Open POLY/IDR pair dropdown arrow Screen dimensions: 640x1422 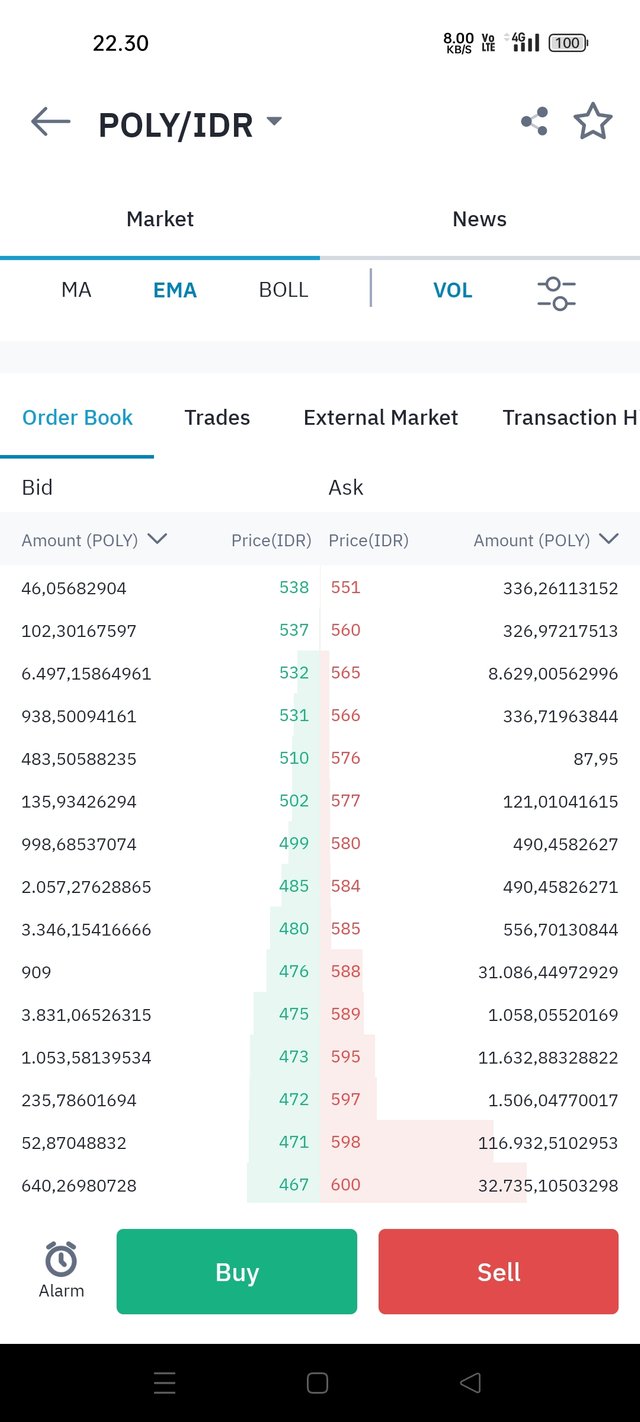(274, 122)
